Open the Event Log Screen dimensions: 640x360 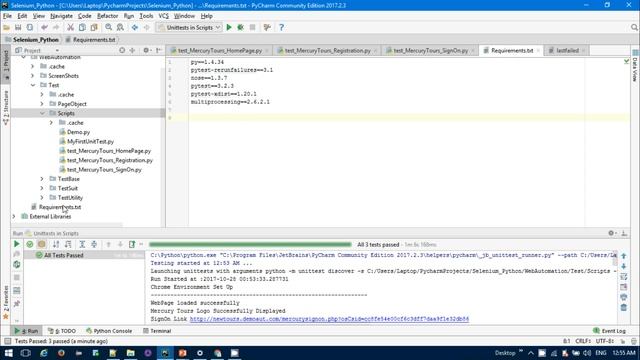609,331
